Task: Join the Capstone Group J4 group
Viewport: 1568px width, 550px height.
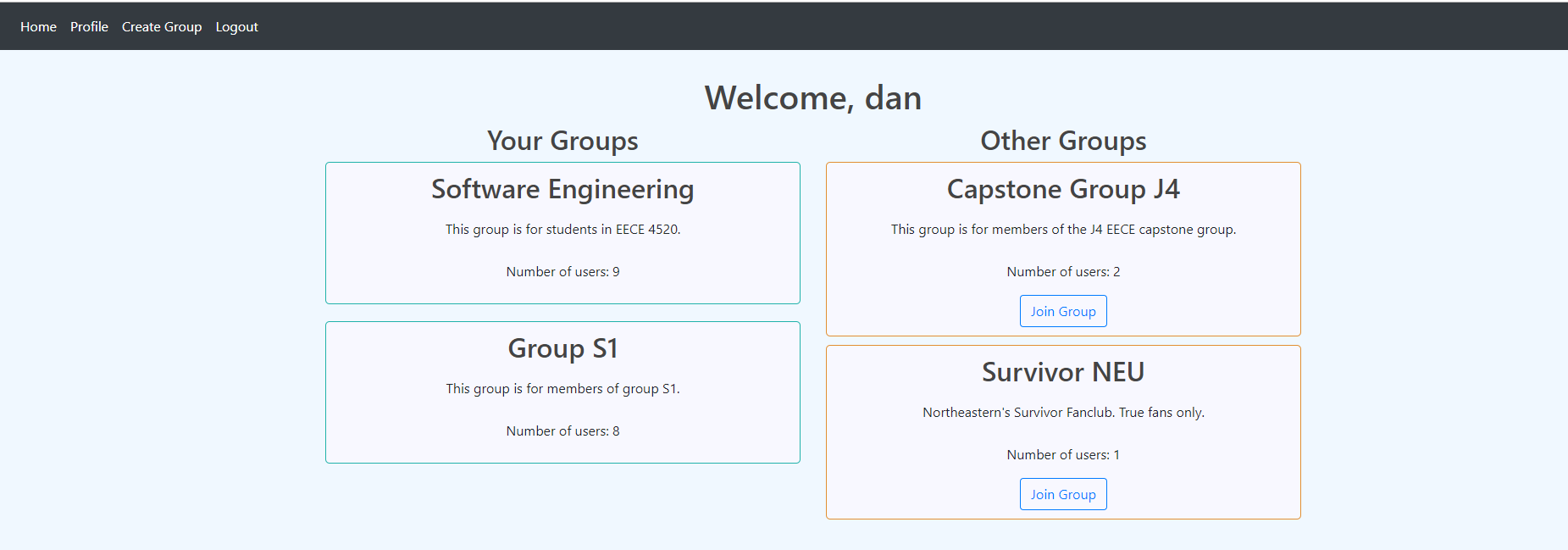Action: [1063, 311]
